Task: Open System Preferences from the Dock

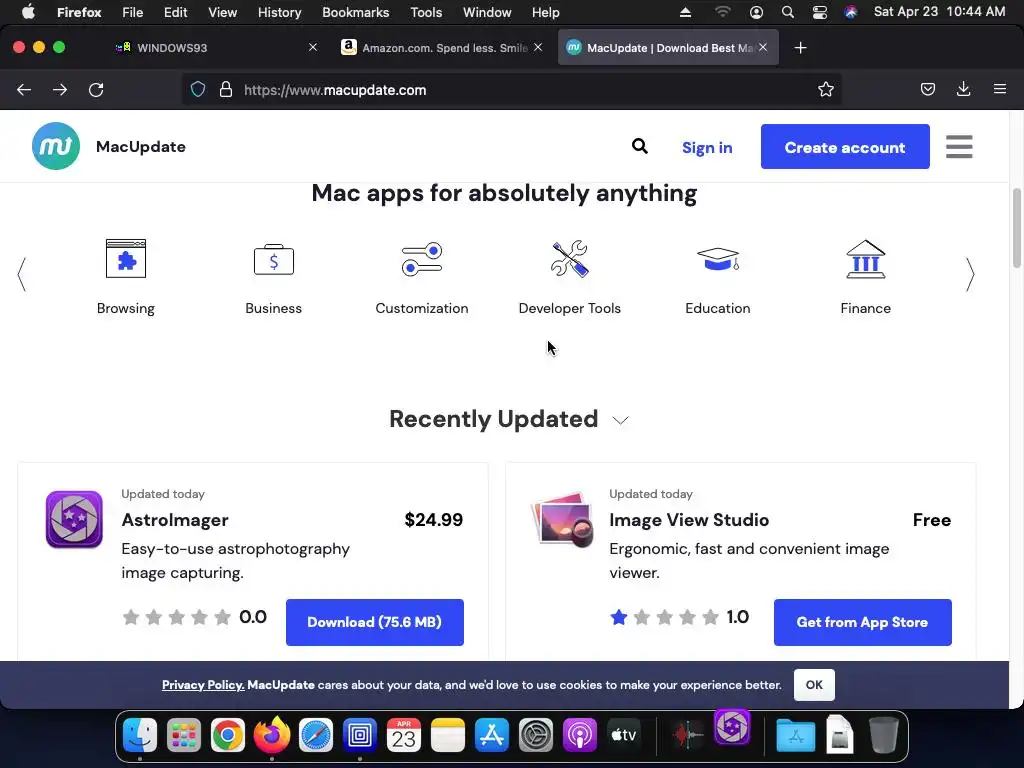Action: [x=536, y=735]
